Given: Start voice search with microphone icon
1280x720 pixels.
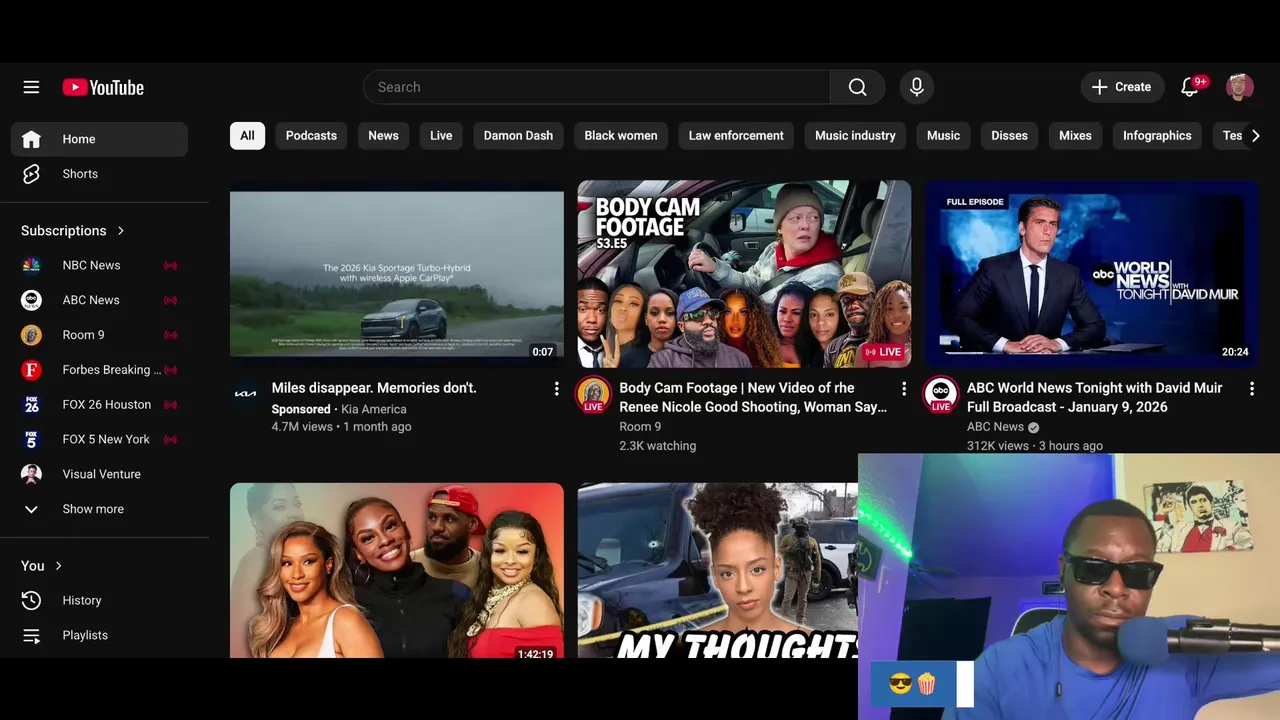Looking at the screenshot, I should click(x=916, y=87).
